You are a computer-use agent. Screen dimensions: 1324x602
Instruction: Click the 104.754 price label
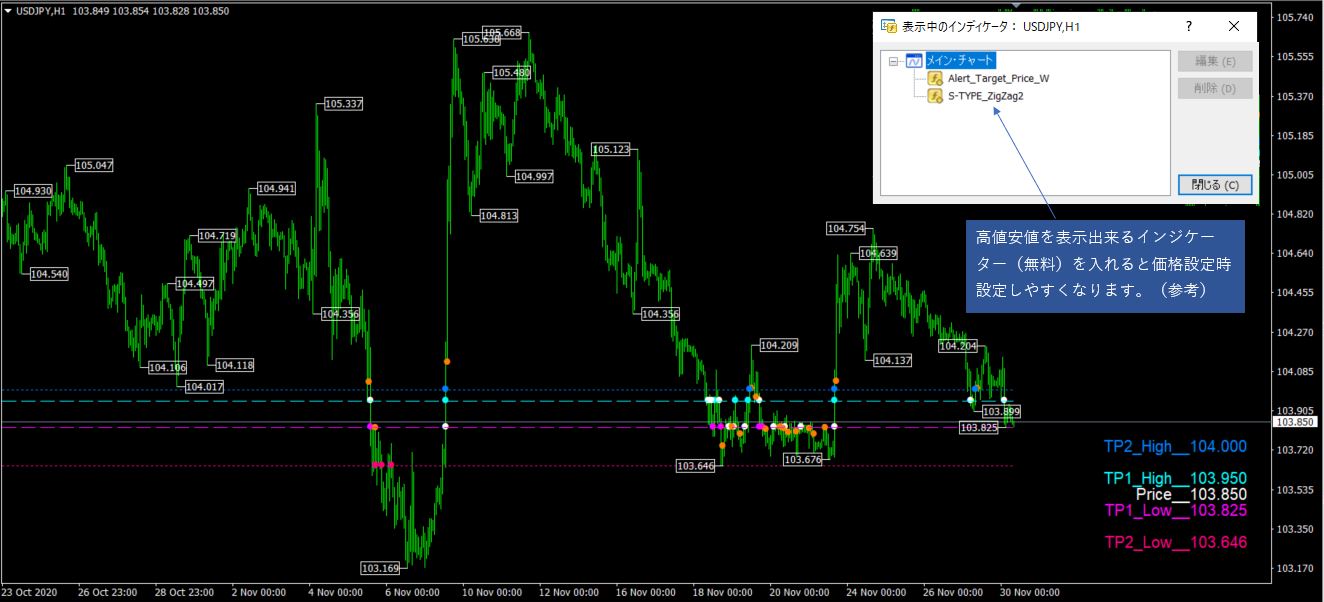pos(845,229)
